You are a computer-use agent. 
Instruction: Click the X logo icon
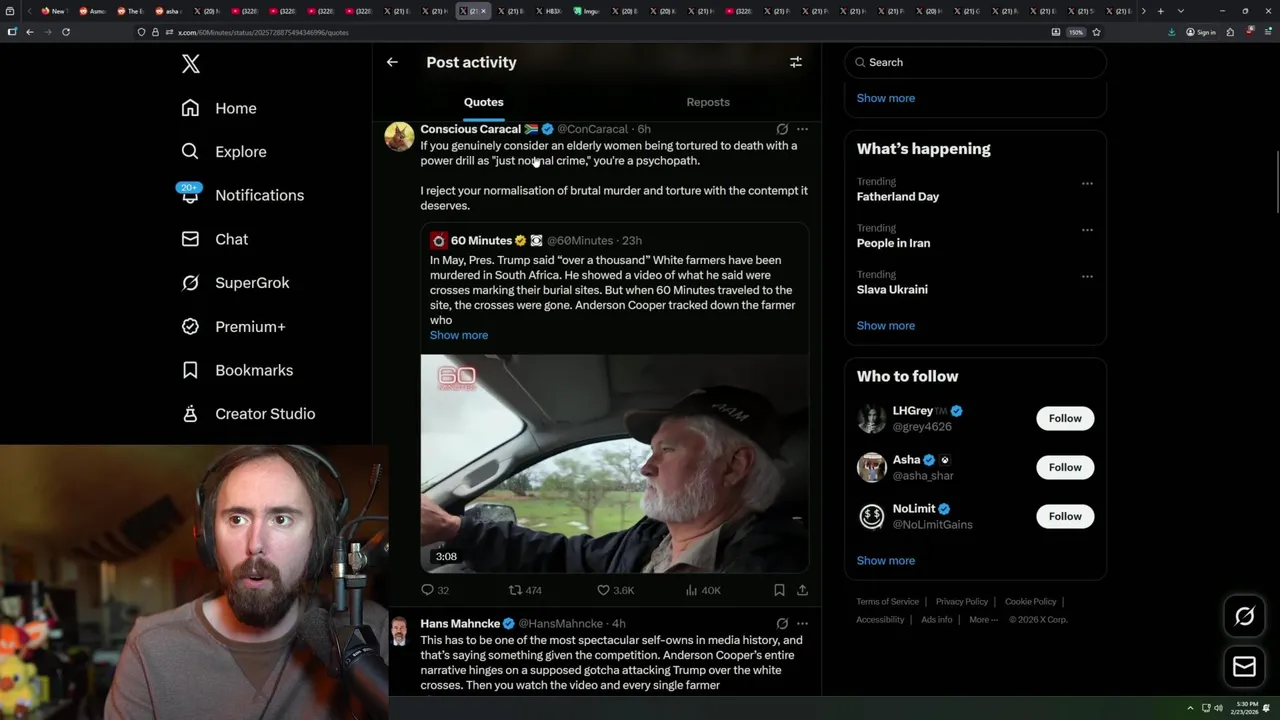pos(191,64)
